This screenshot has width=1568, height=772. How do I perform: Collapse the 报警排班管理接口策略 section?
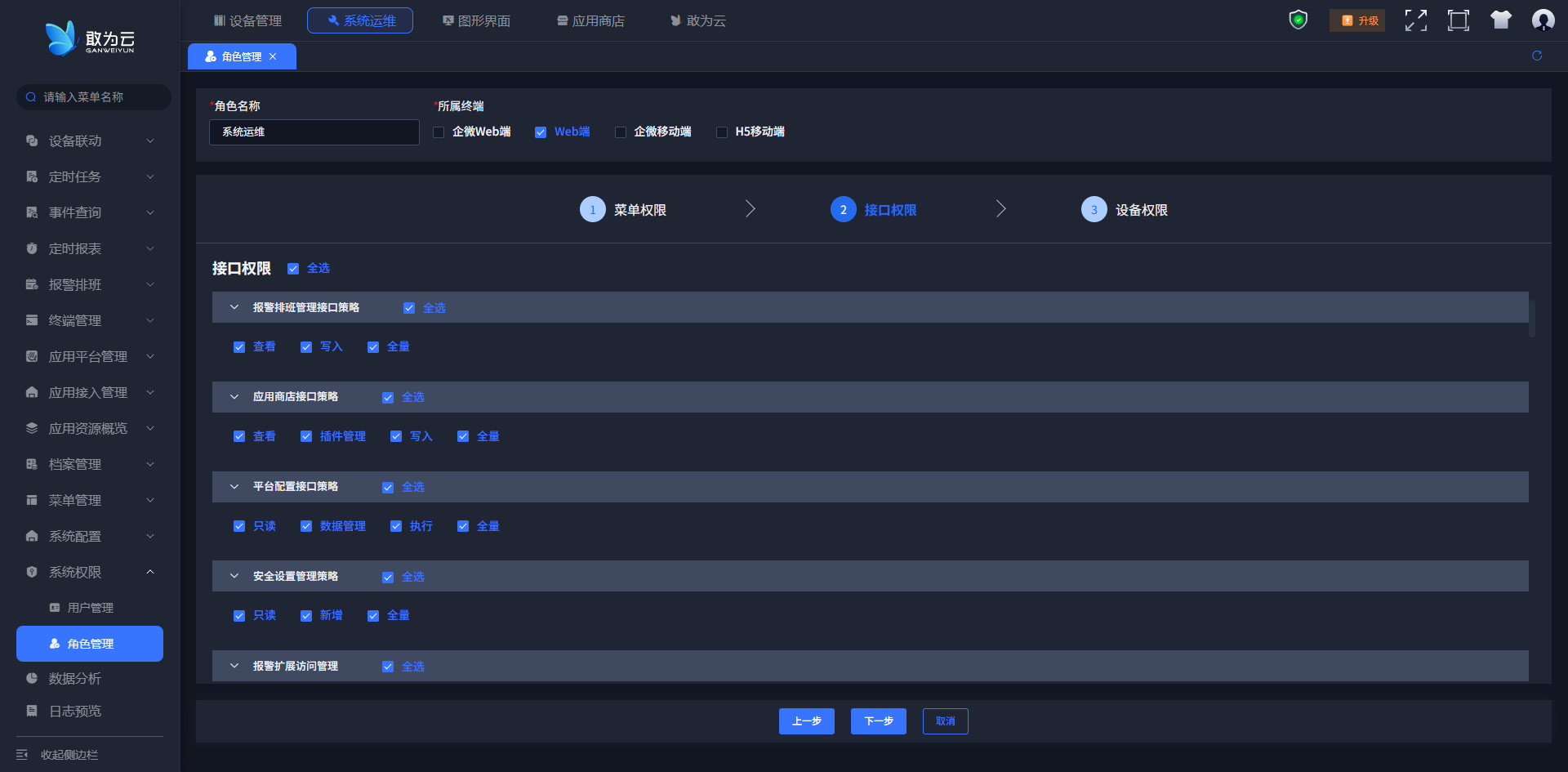pos(234,307)
